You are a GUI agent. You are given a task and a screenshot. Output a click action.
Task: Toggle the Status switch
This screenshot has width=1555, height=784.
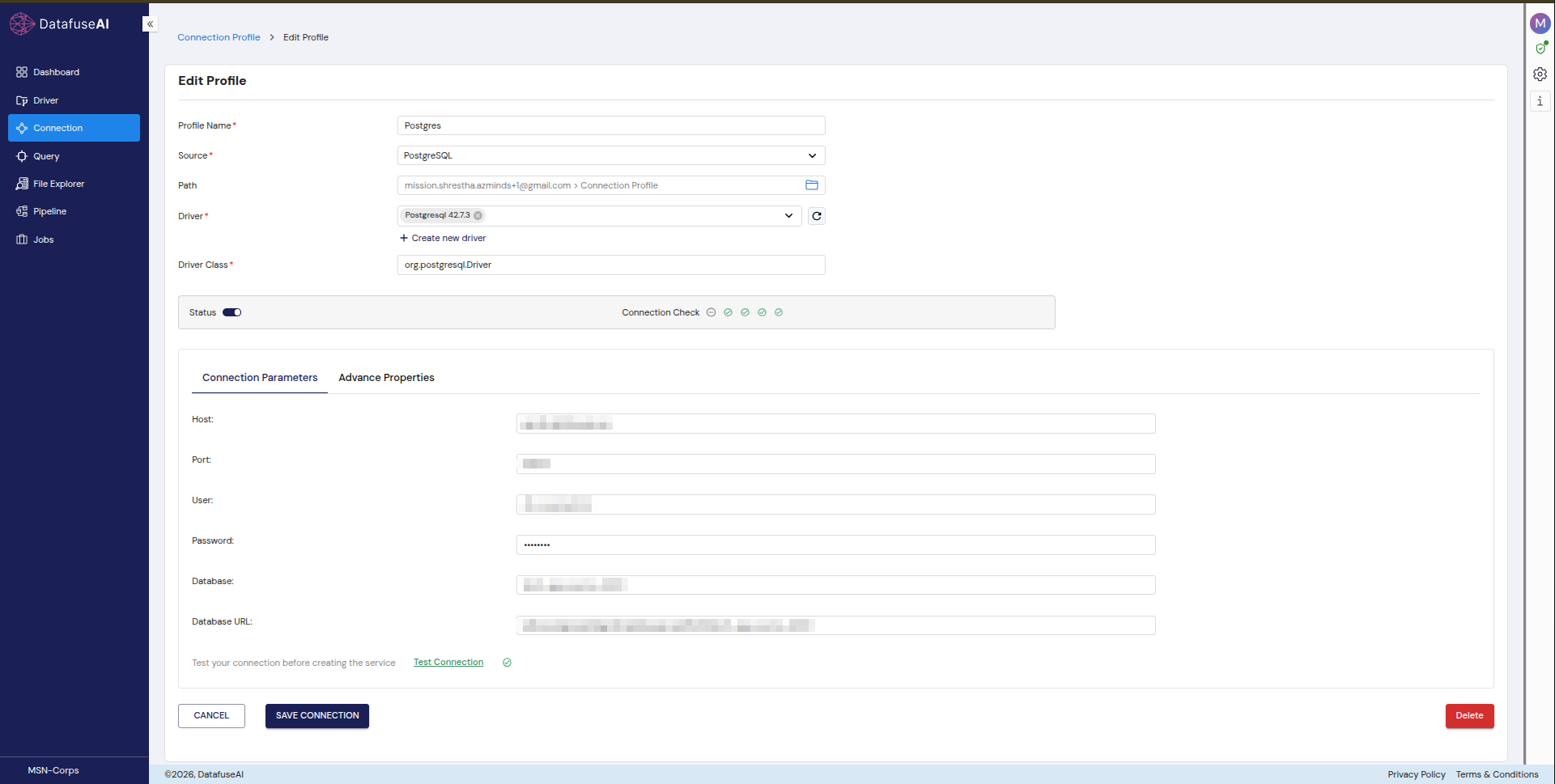[x=232, y=312]
